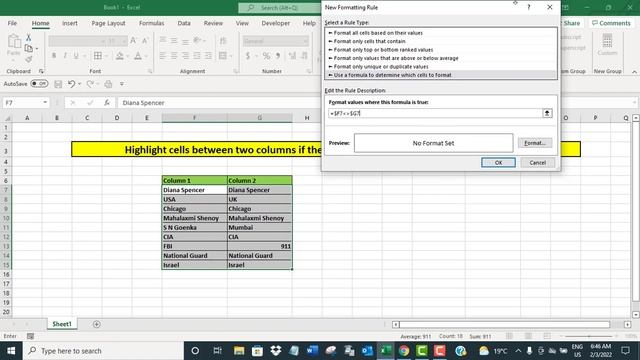Click the horizontal scrollbar of the sheet
The height and width of the screenshot is (360, 640).
click(x=504, y=324)
